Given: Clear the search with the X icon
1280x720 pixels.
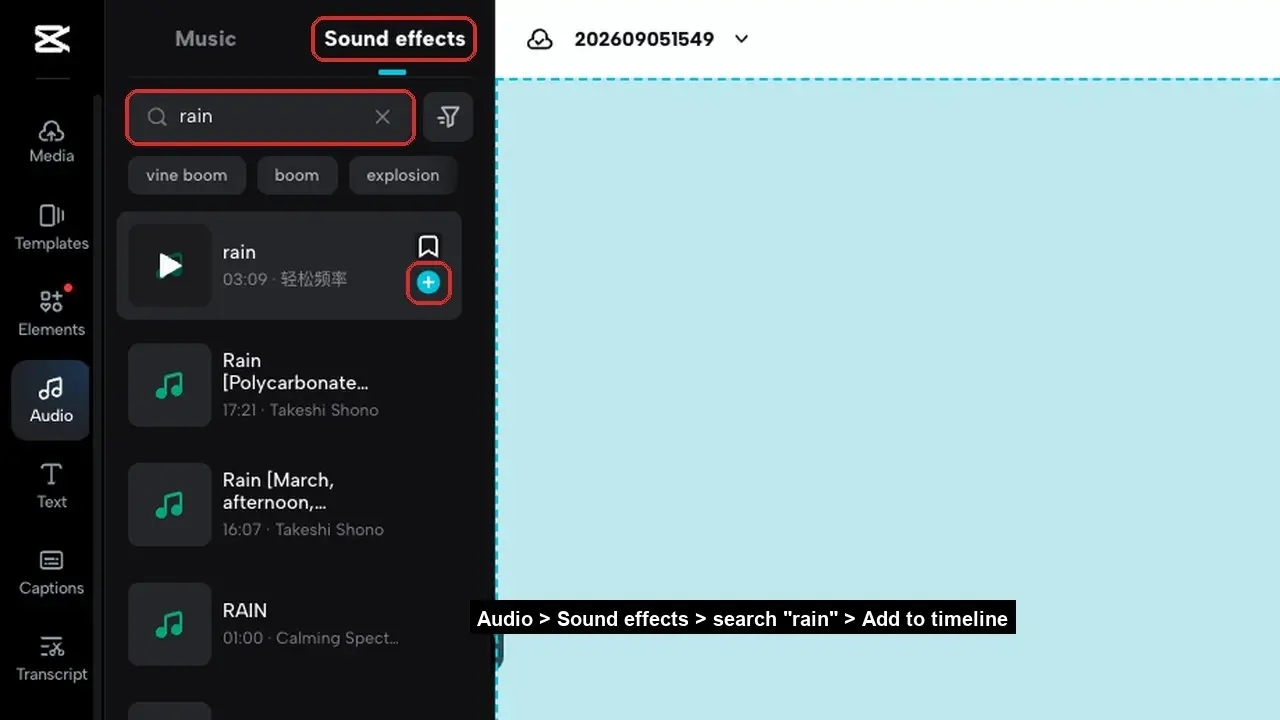Looking at the screenshot, I should click(x=382, y=117).
